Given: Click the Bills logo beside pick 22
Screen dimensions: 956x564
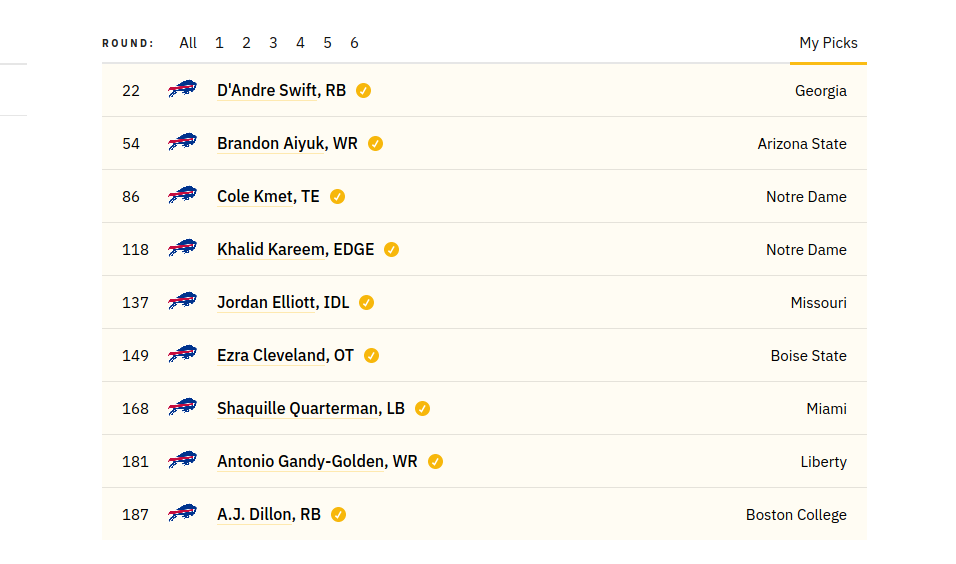Looking at the screenshot, I should point(182,89).
